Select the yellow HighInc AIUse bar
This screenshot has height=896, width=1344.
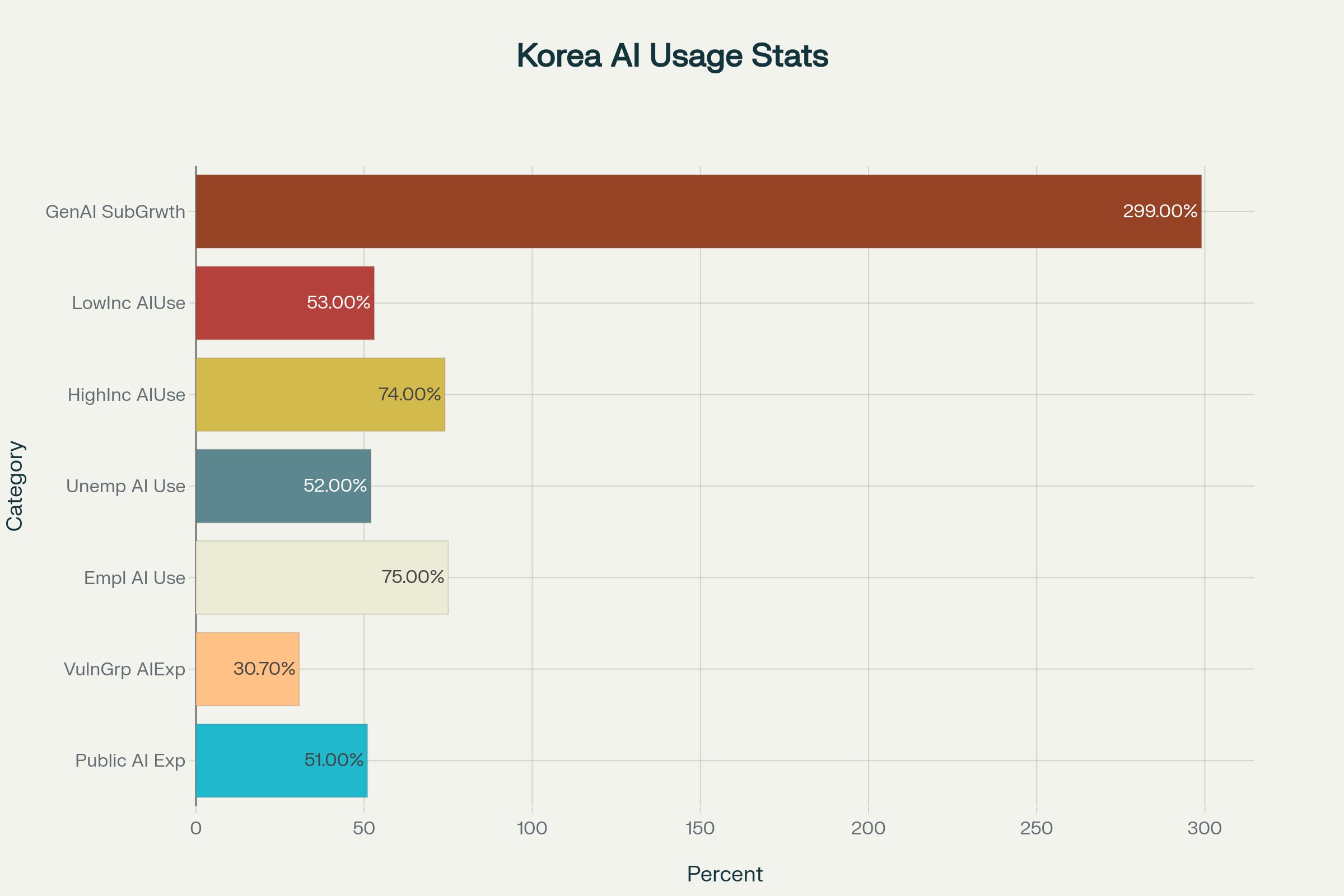320,394
